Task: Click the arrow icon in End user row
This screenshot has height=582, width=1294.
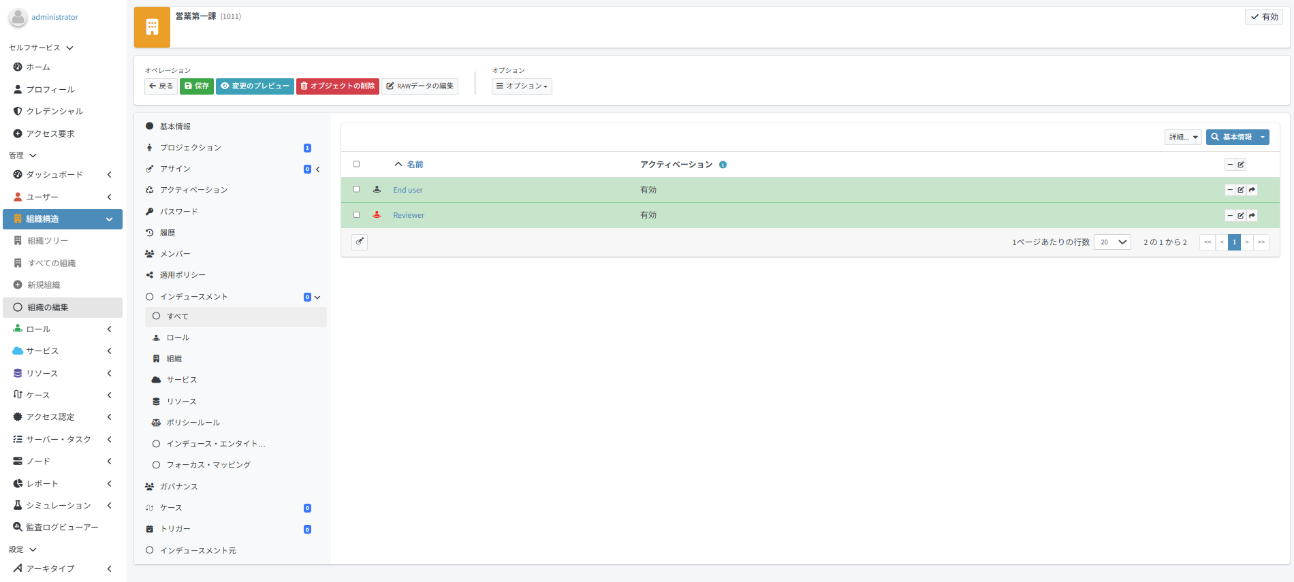Action: pyautogui.click(x=1252, y=190)
